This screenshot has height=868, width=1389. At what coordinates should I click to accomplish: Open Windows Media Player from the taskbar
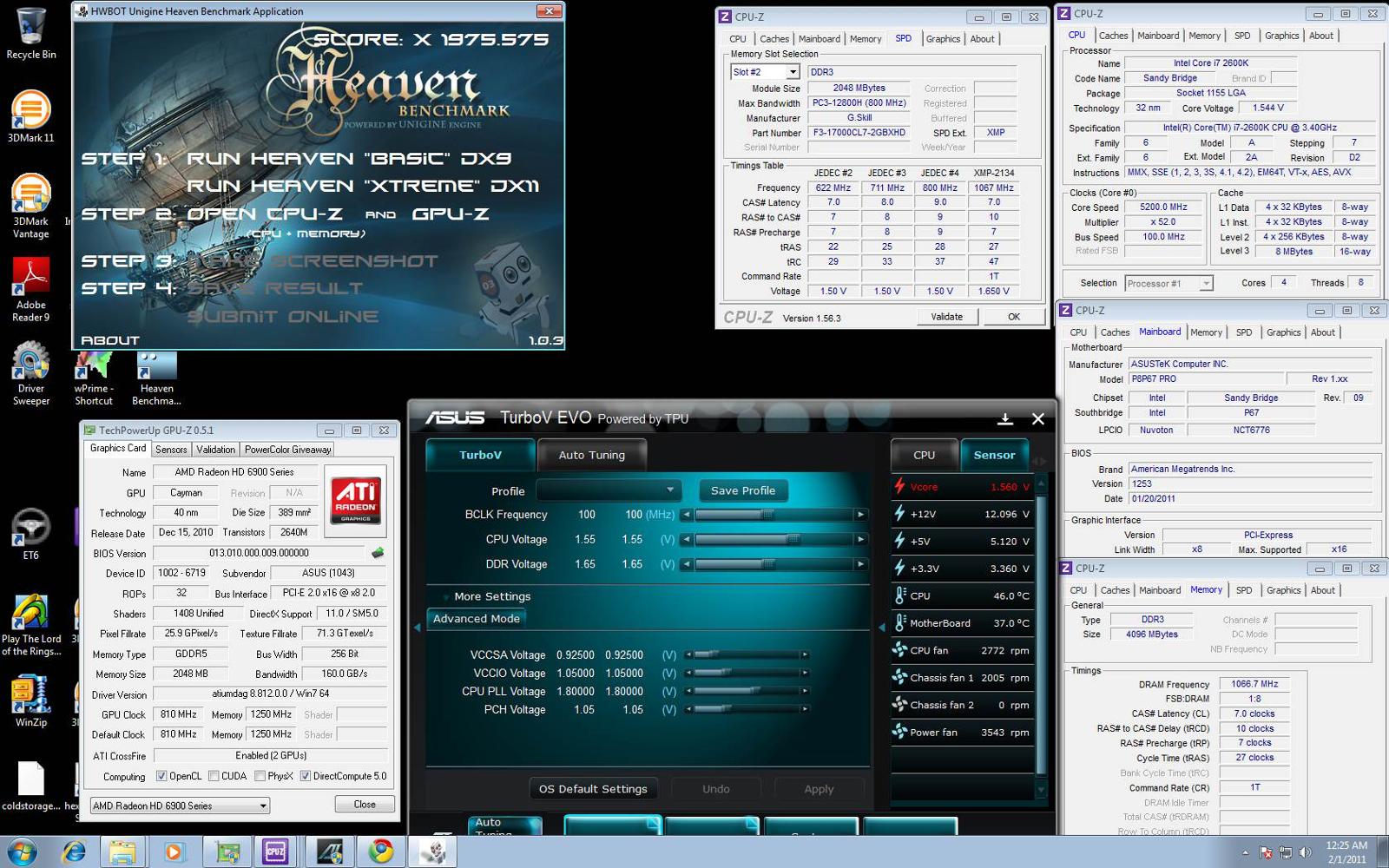point(173,852)
